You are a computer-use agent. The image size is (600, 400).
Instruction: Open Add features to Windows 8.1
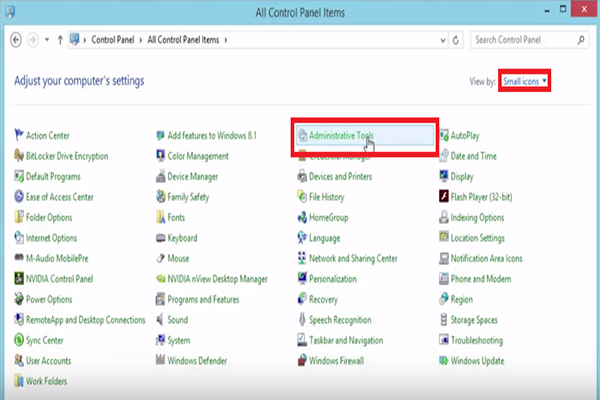point(212,135)
